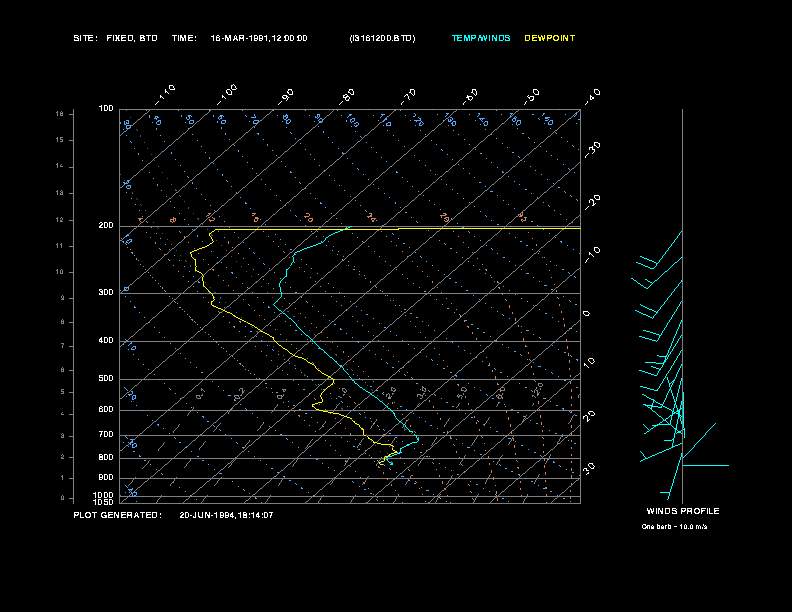Click the '0' temperature label on right axis
Image resolution: width=792 pixels, height=612 pixels.
(x=586, y=314)
